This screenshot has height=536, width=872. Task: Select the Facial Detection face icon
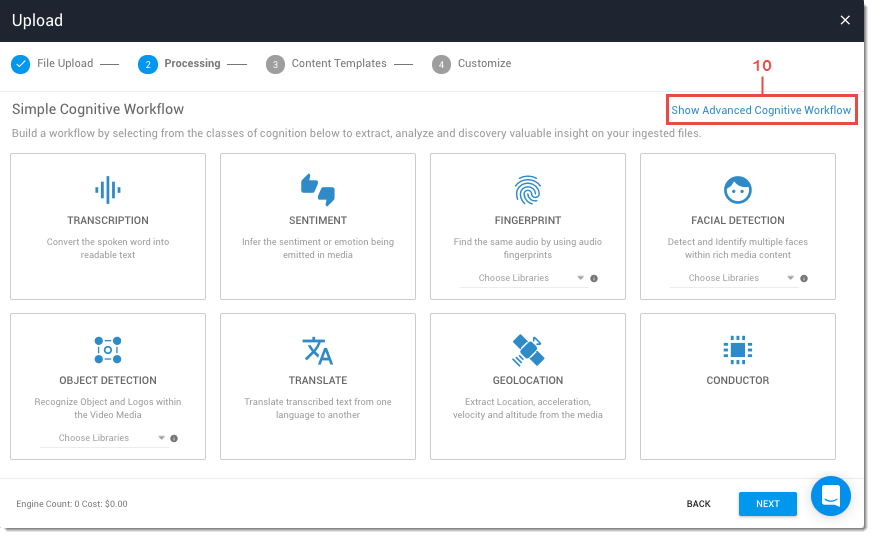[737, 189]
